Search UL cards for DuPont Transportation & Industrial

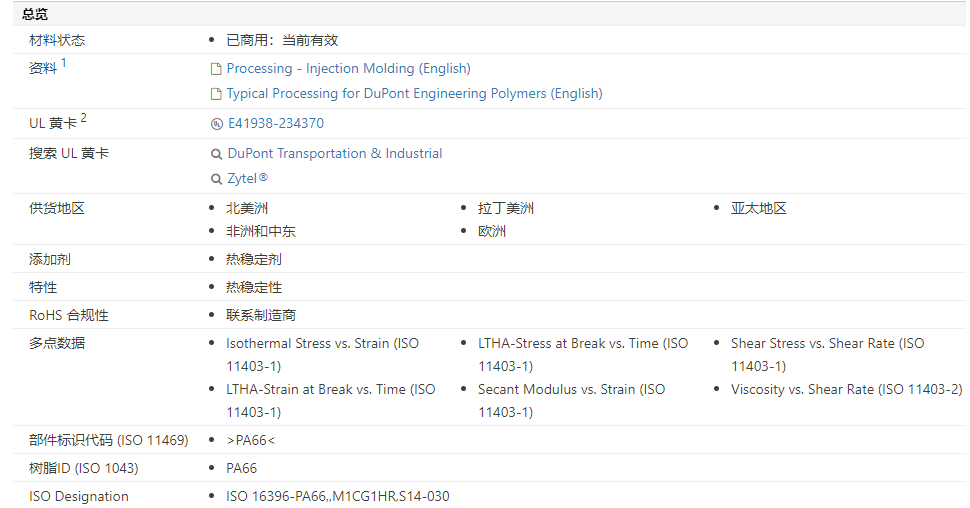tap(335, 154)
